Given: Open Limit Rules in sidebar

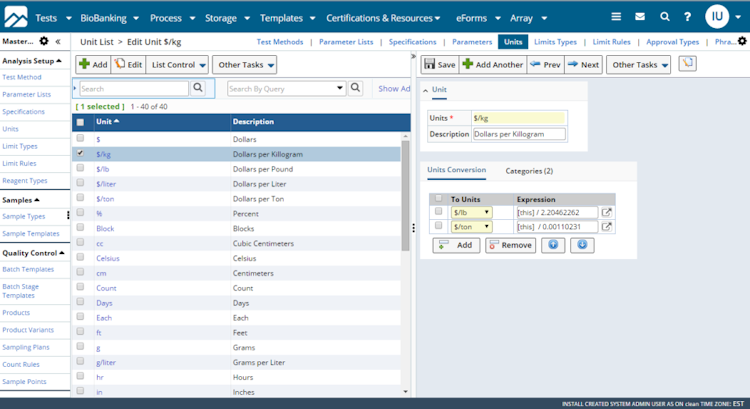Looking at the screenshot, I should click(x=19, y=163).
